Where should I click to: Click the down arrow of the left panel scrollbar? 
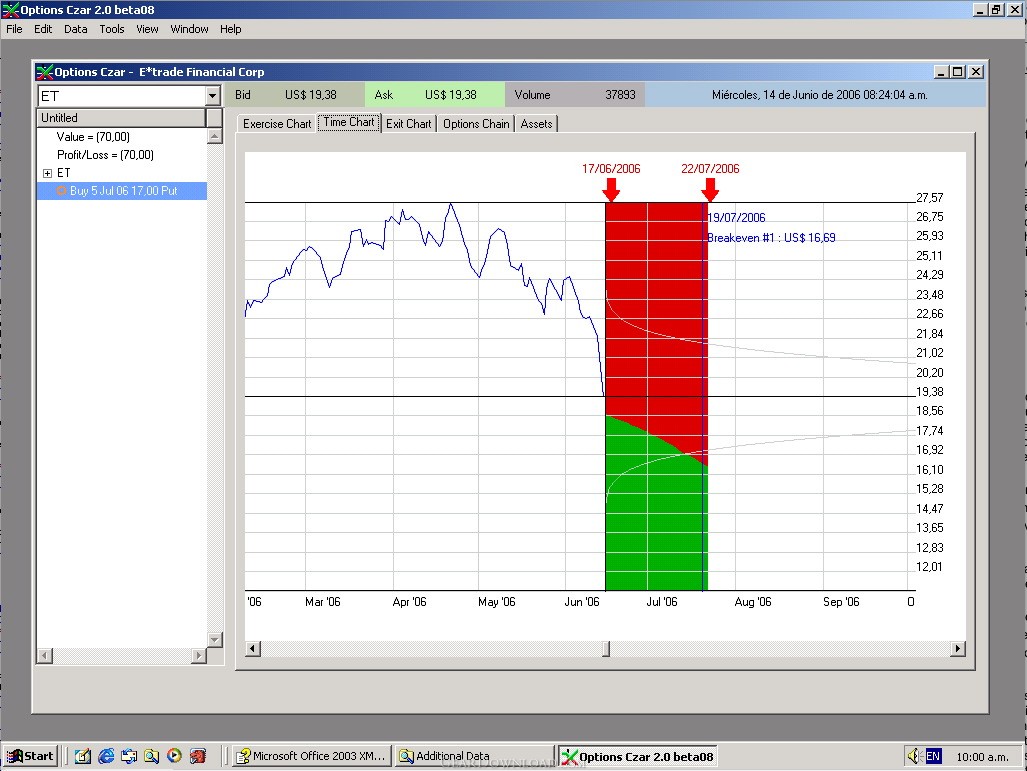pos(215,639)
